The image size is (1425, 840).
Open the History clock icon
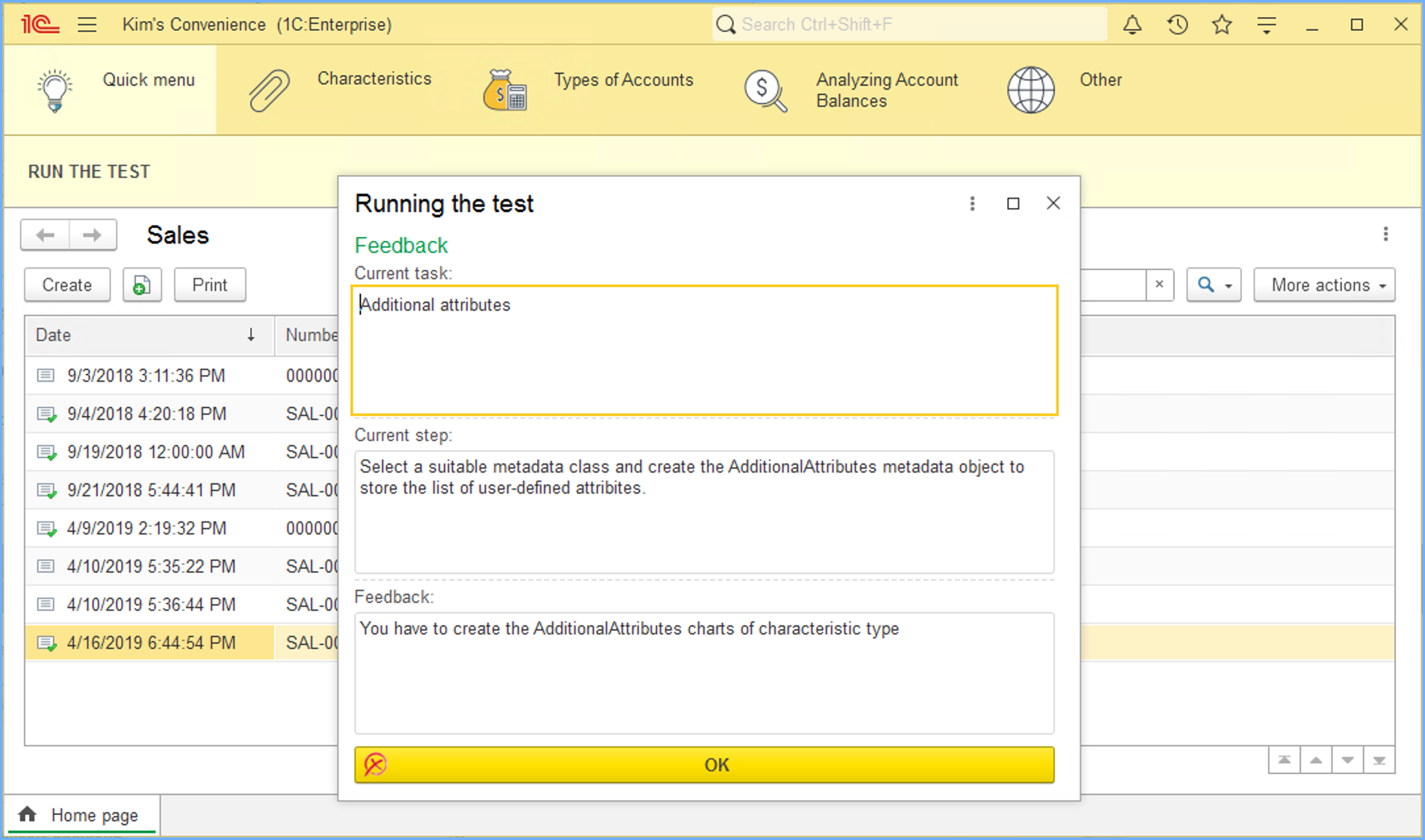(1177, 25)
